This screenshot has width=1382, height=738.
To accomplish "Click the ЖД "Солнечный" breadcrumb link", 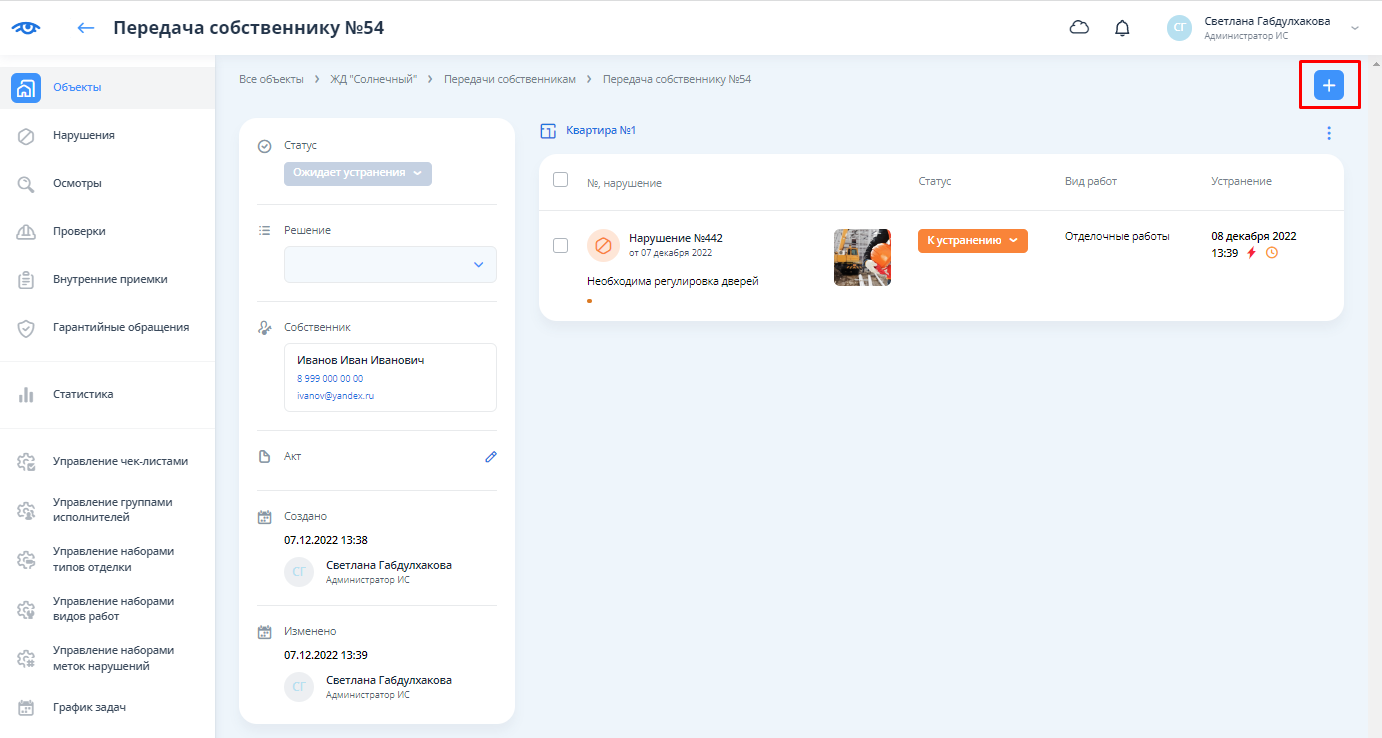I will click(x=373, y=79).
